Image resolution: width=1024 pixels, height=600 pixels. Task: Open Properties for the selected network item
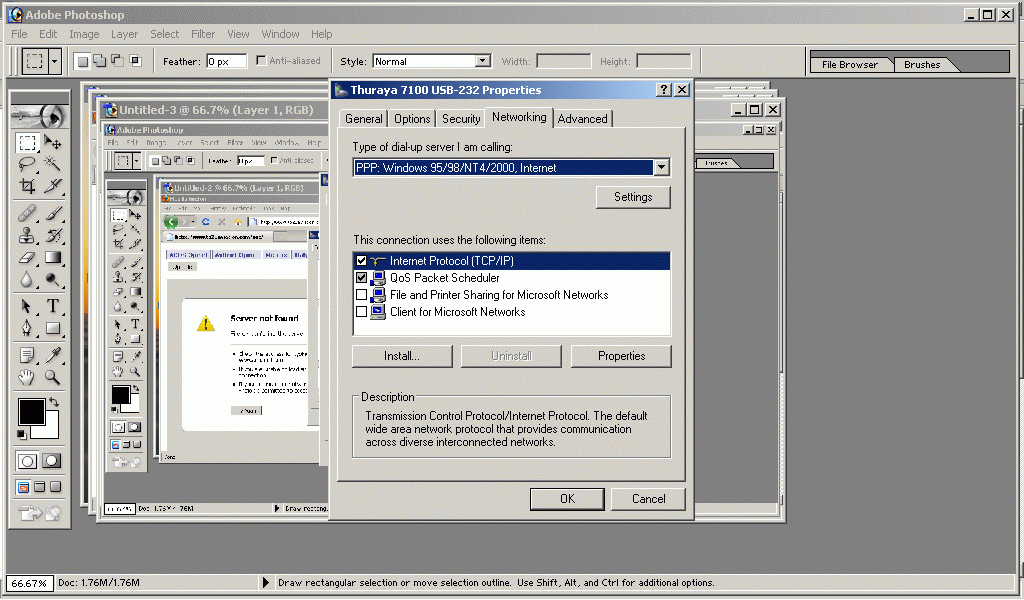(621, 356)
